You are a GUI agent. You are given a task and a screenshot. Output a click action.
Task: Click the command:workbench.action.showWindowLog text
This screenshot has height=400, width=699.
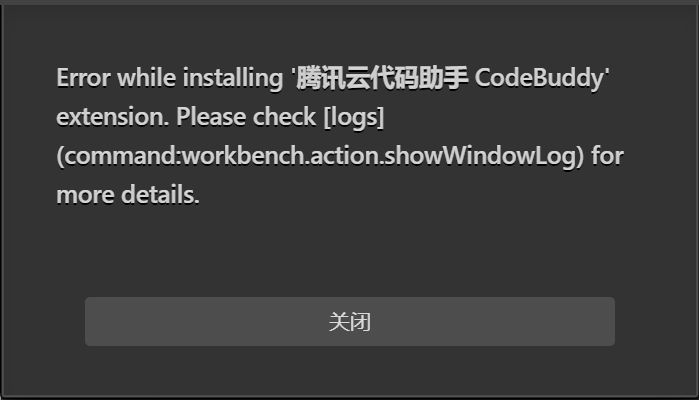pyautogui.click(x=320, y=156)
